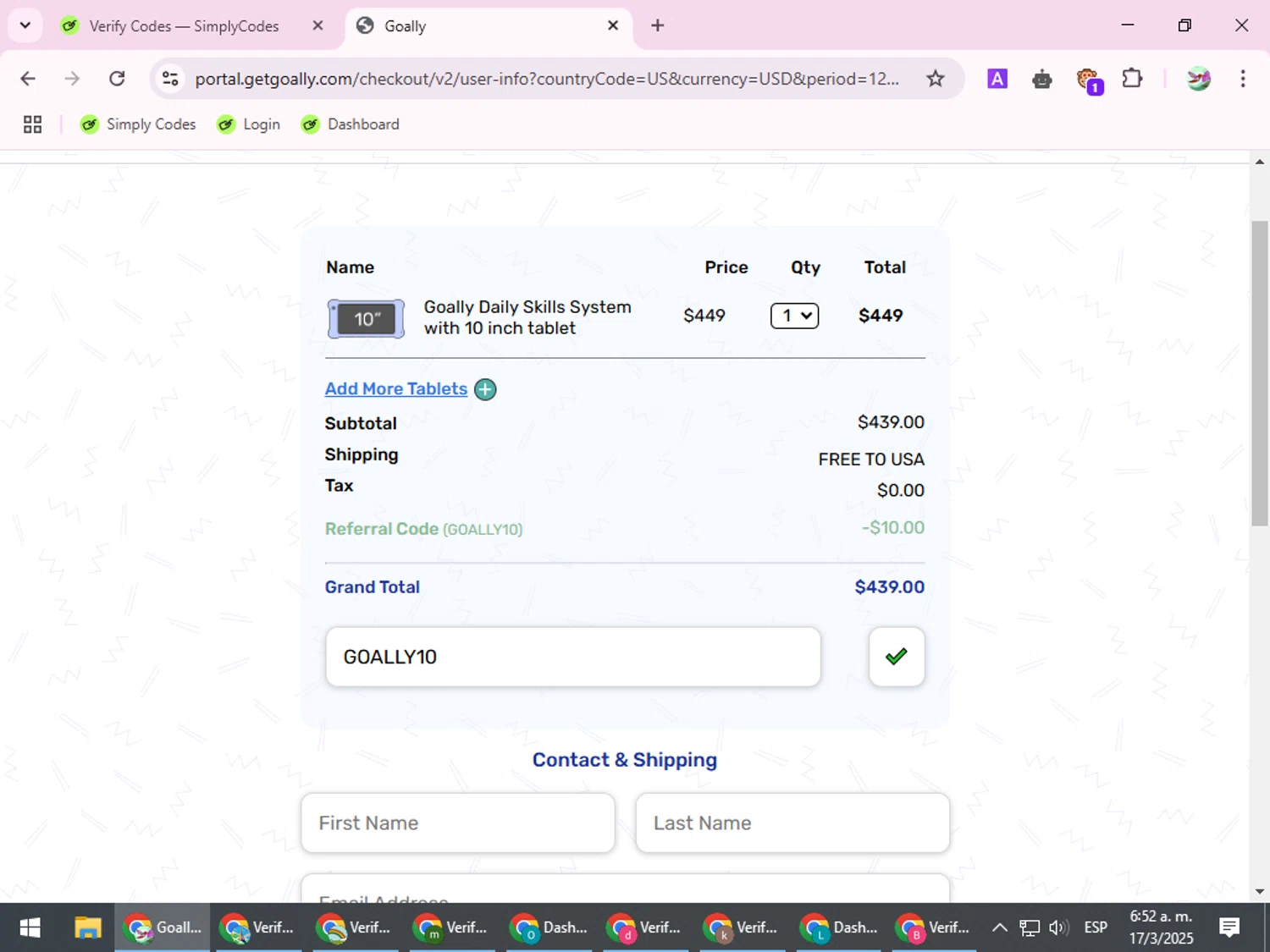
Task: Click Goally Daily Skills System product name
Action: point(527,317)
